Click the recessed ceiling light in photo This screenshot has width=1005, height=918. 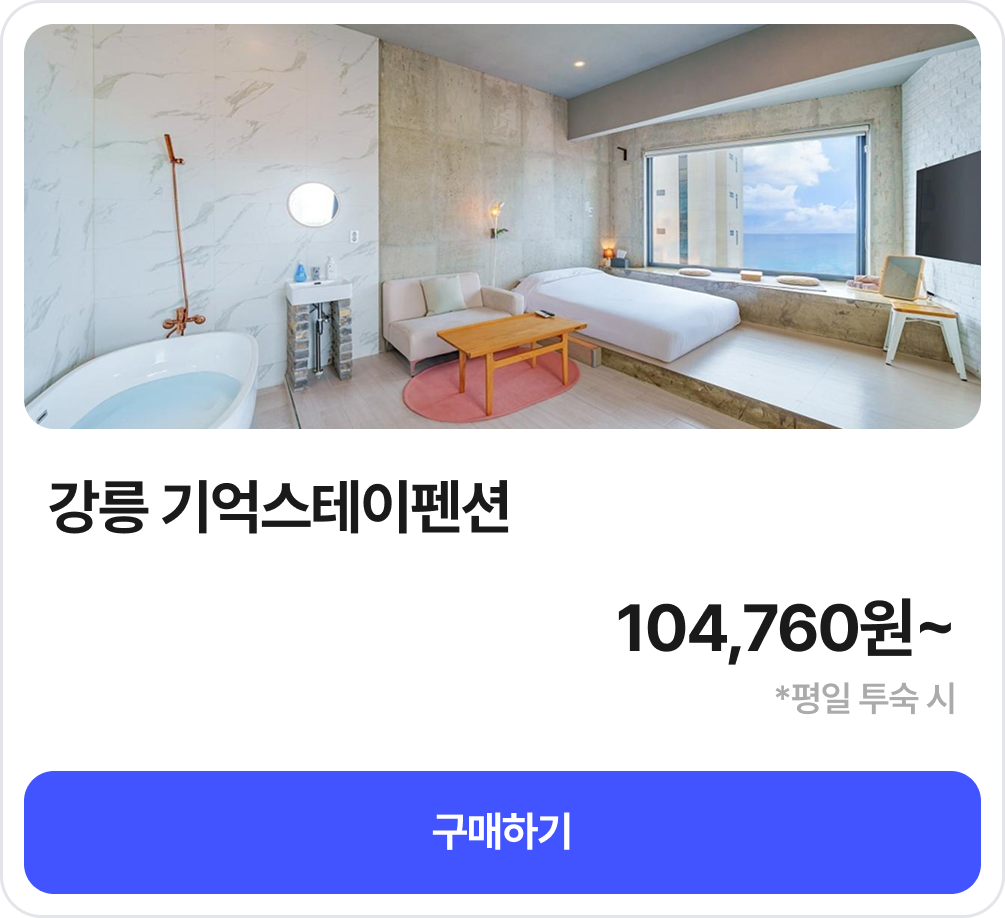pyautogui.click(x=579, y=64)
